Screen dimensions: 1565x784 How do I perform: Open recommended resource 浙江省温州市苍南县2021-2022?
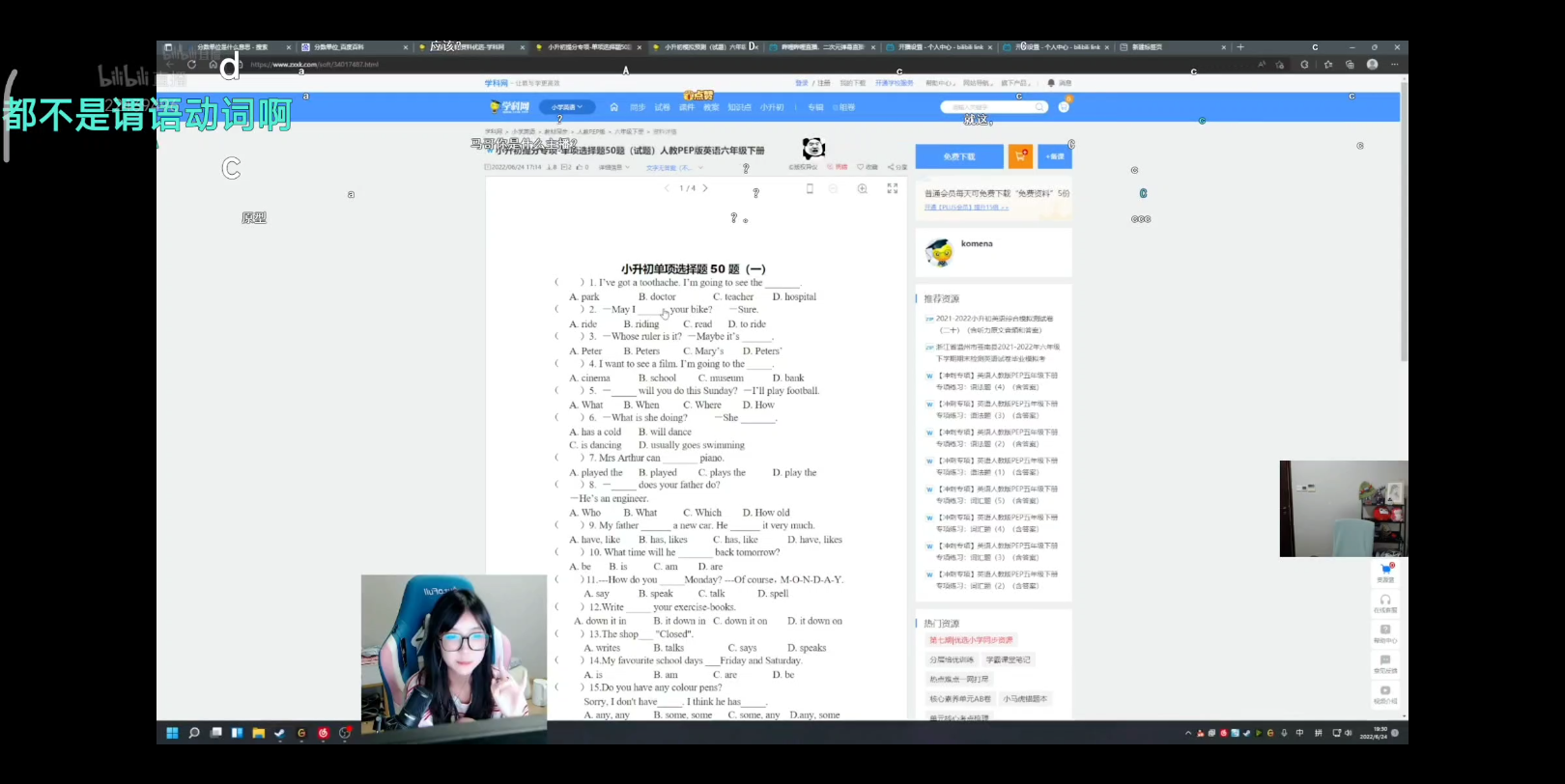[x=994, y=352]
